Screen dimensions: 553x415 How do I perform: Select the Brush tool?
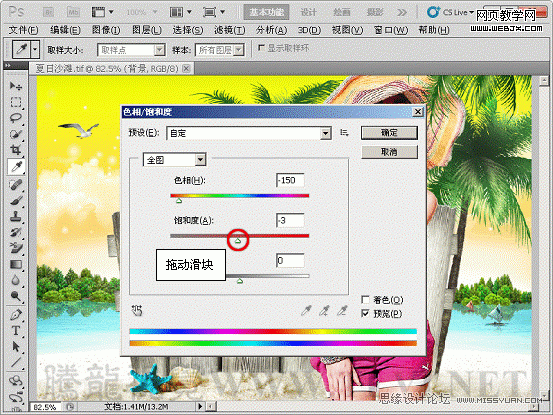[16, 201]
